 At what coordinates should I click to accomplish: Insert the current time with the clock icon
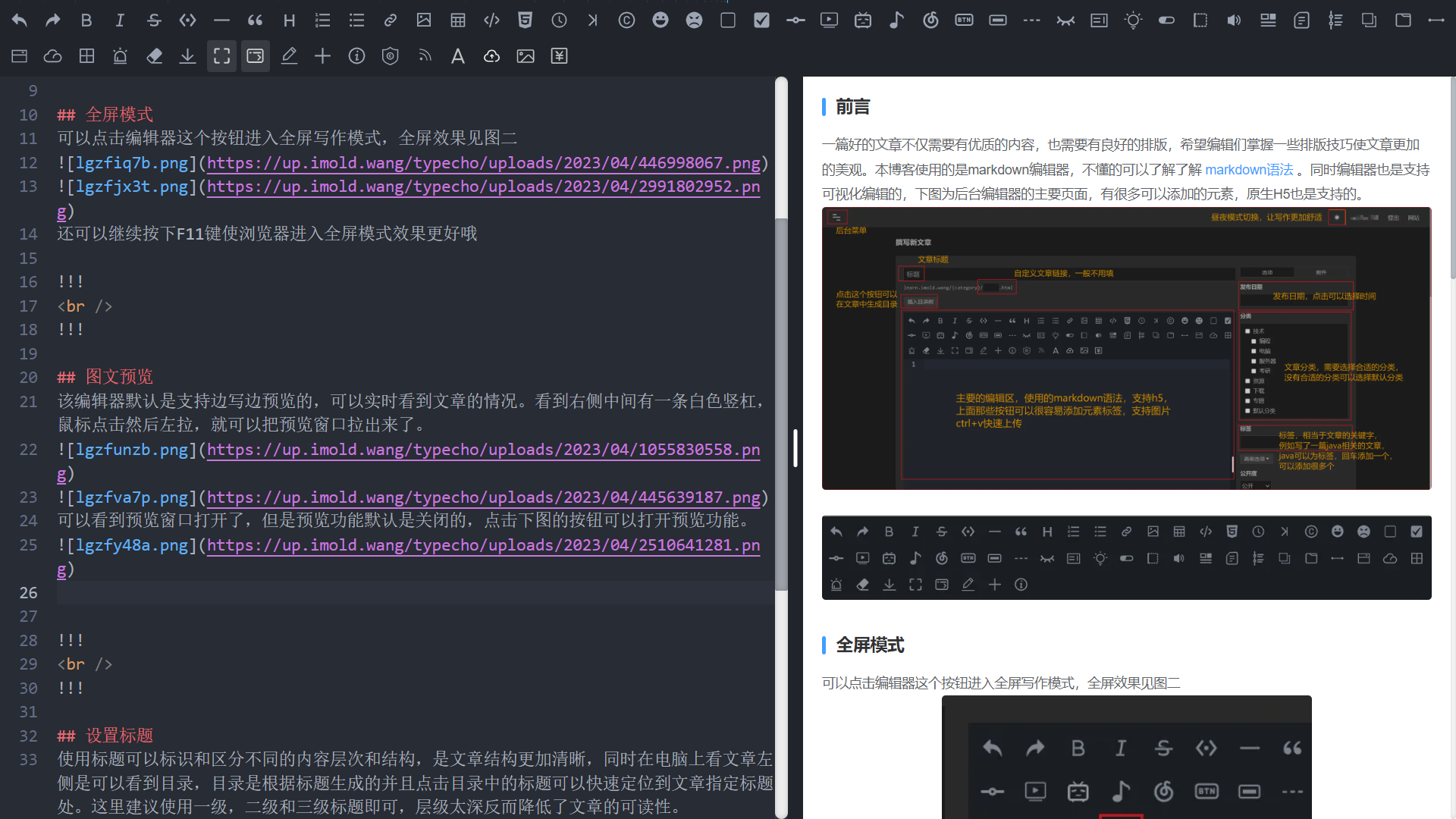point(559,20)
